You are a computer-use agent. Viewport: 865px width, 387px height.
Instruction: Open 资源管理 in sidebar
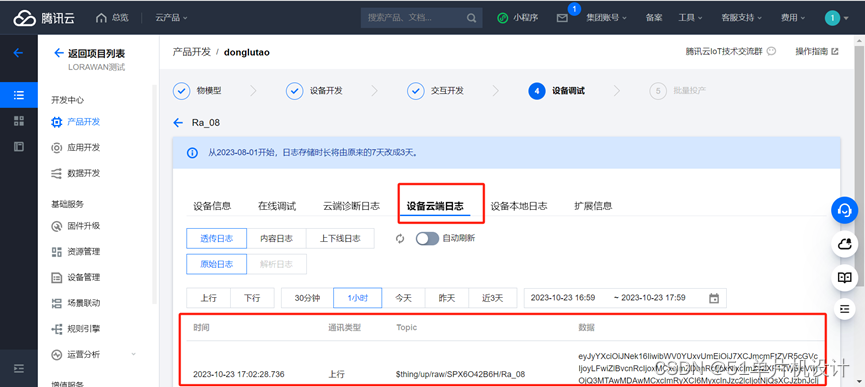[x=76, y=251]
